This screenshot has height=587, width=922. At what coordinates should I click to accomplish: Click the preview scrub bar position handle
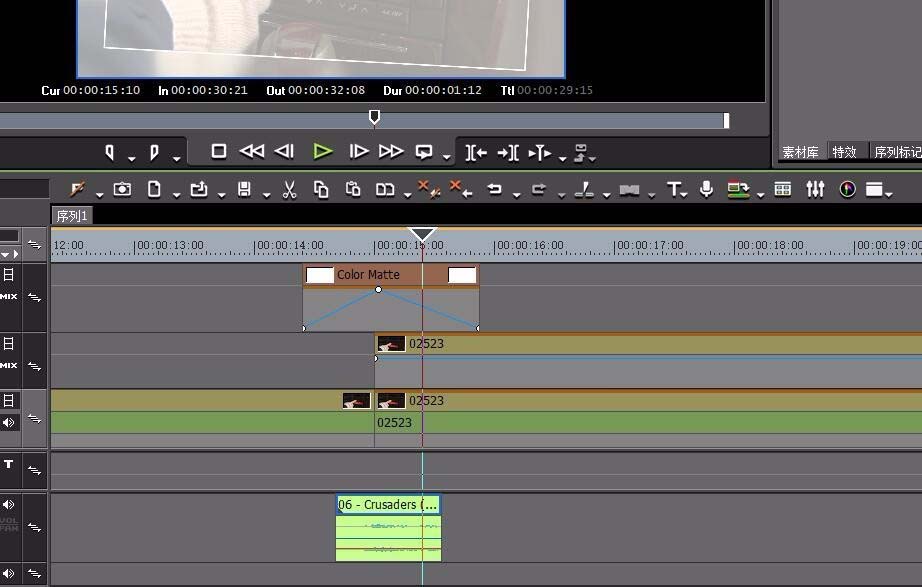374,118
